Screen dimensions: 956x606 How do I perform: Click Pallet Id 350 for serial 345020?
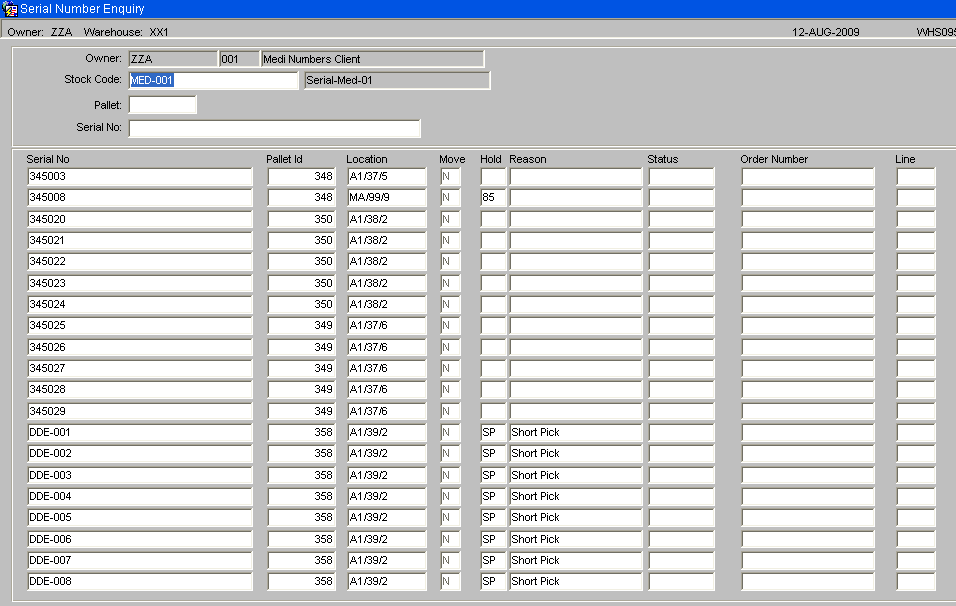click(301, 219)
